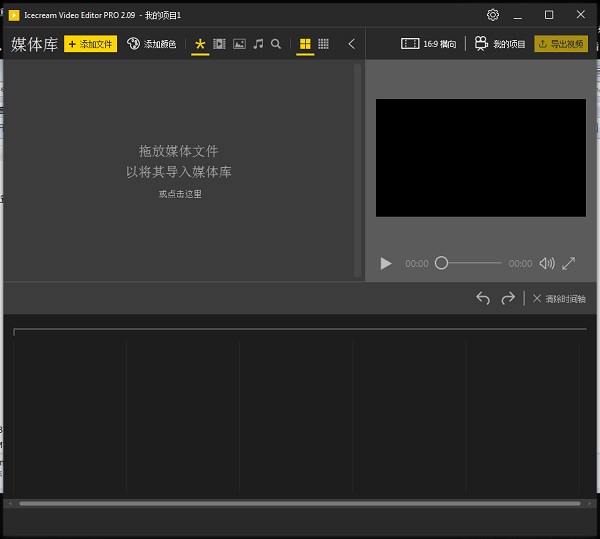
Task: Maximize the video editor window
Action: click(x=549, y=15)
